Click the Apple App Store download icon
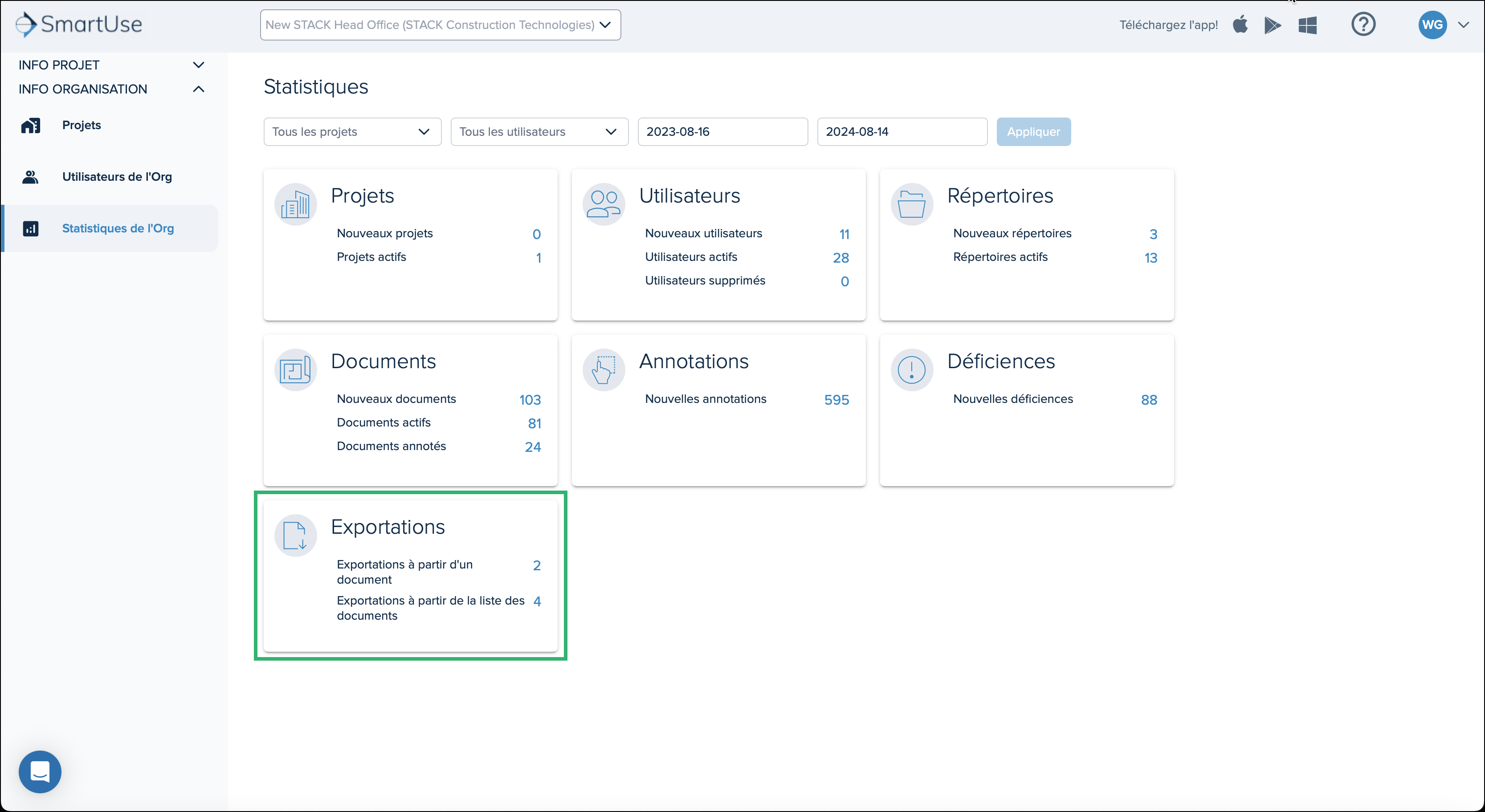 click(x=1240, y=25)
